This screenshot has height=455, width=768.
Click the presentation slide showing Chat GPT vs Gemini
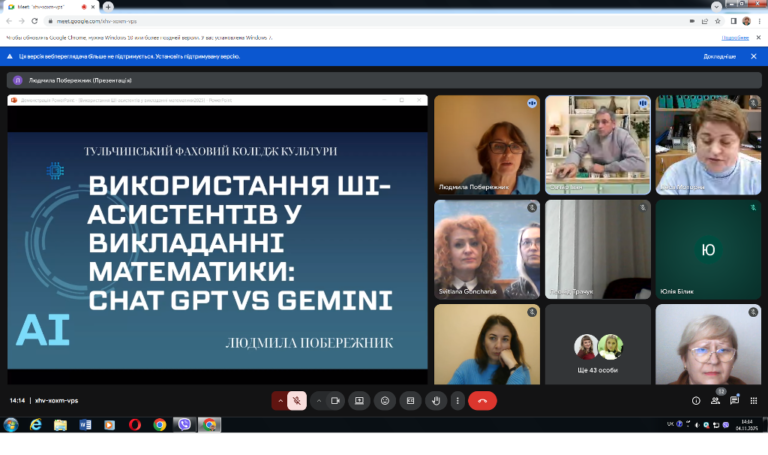tap(217, 250)
